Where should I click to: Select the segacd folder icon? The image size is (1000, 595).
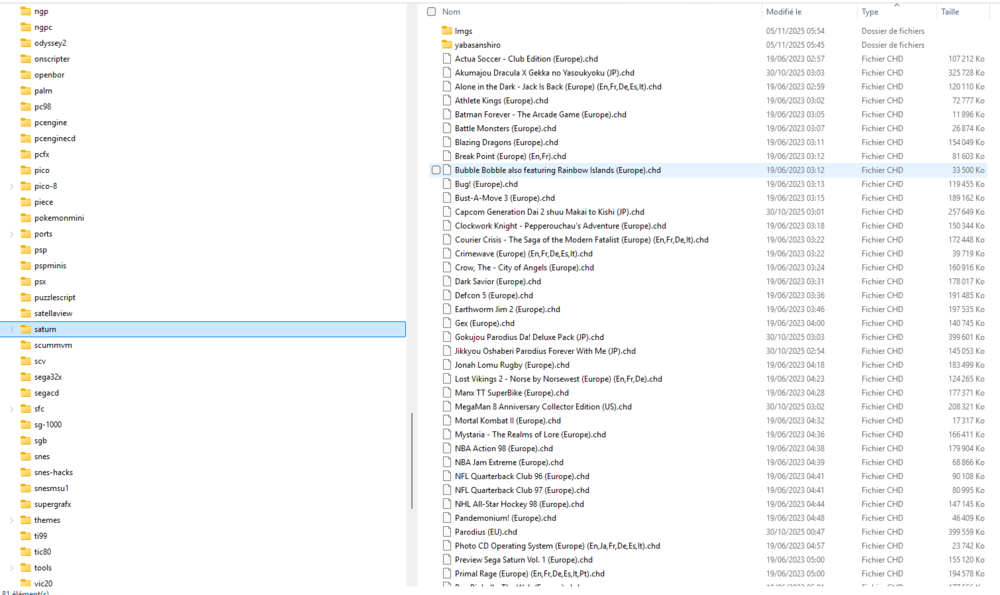pyautogui.click(x=26, y=393)
